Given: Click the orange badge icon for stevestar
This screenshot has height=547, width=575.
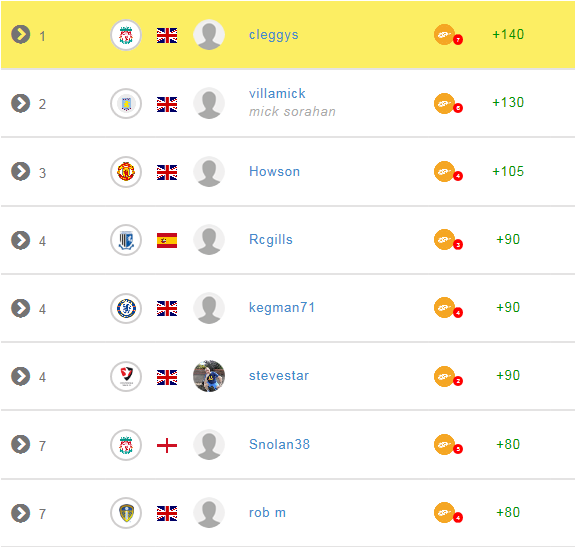Looking at the screenshot, I should point(448,376).
